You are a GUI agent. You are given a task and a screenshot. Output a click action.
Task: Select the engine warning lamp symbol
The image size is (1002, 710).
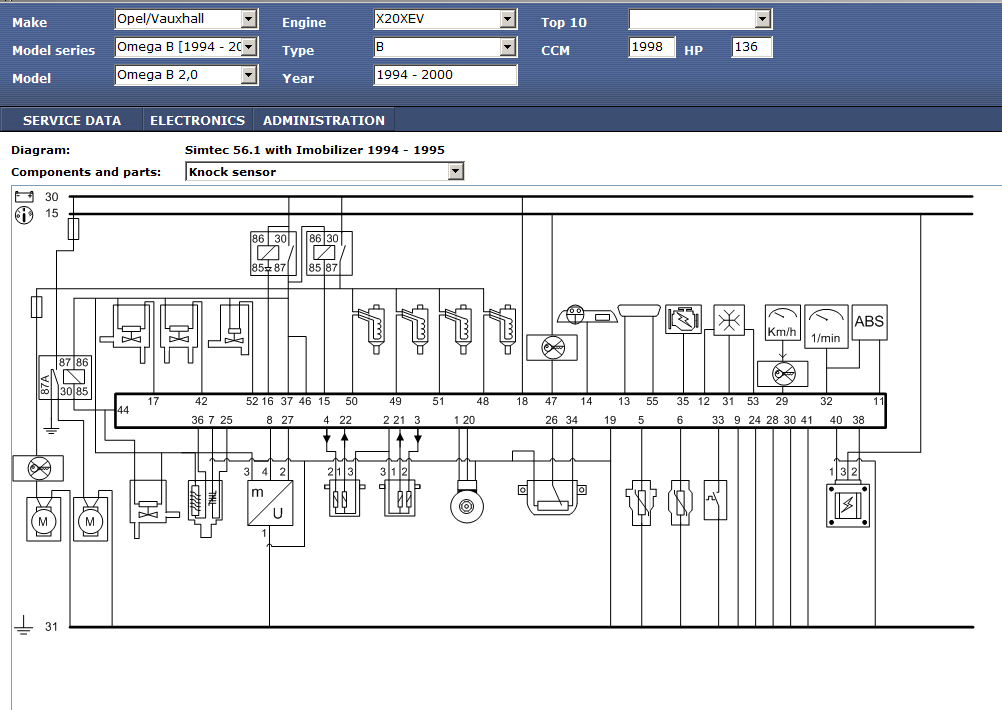[683, 319]
